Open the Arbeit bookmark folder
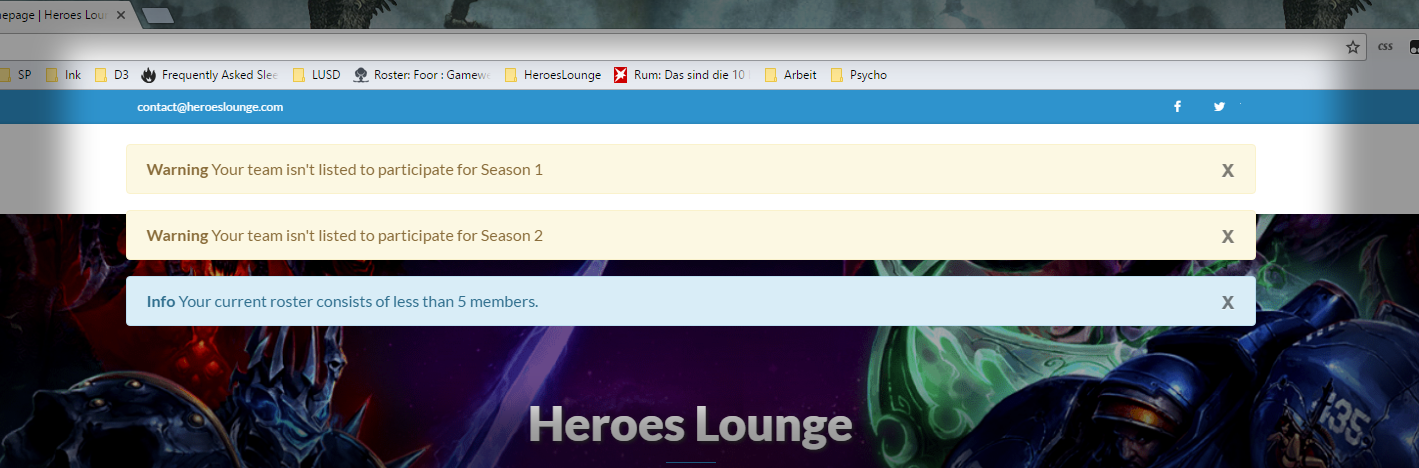Image resolution: width=1419 pixels, height=468 pixels. [790, 75]
